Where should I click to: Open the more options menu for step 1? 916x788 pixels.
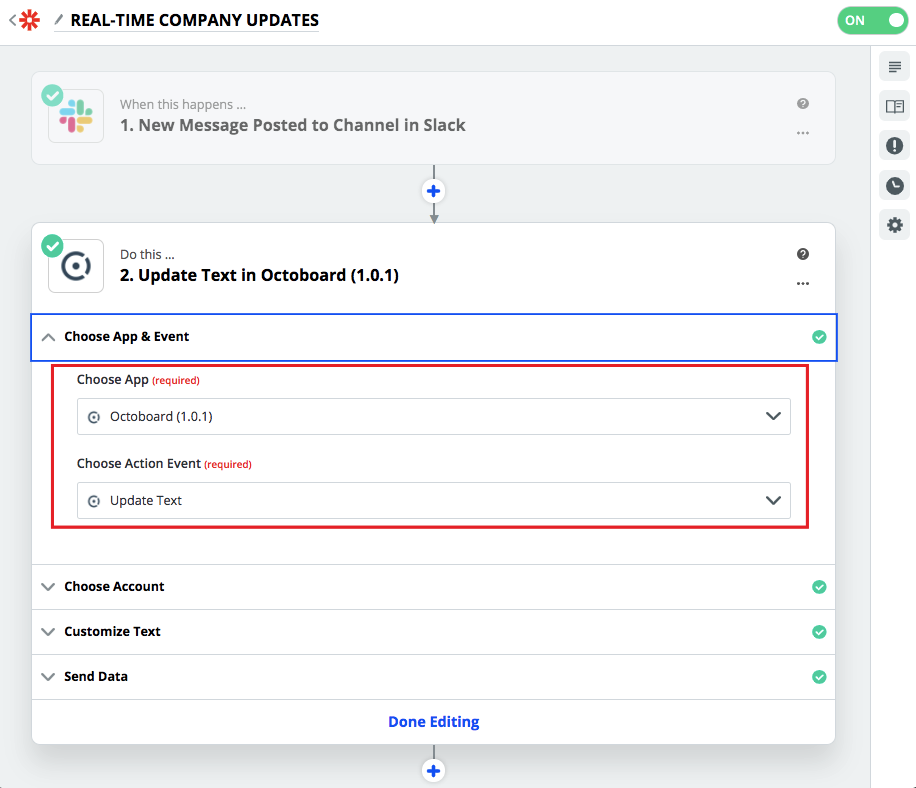point(803,133)
